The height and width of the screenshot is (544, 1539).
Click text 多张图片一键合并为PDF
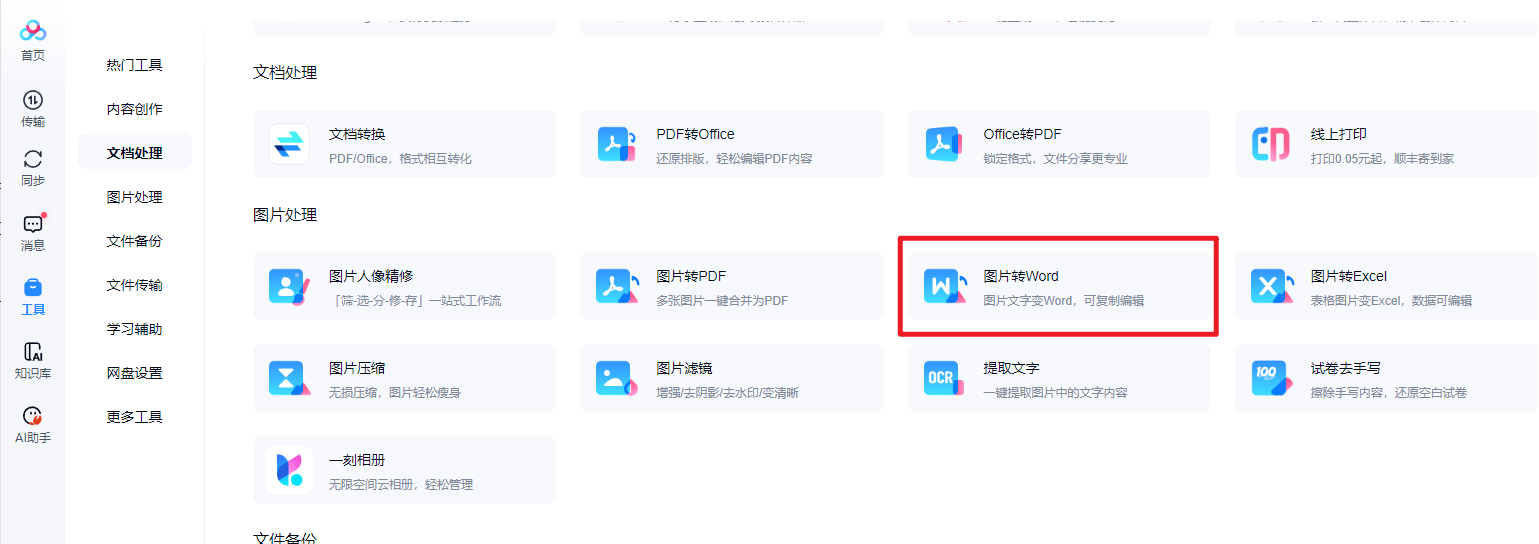pos(720,300)
